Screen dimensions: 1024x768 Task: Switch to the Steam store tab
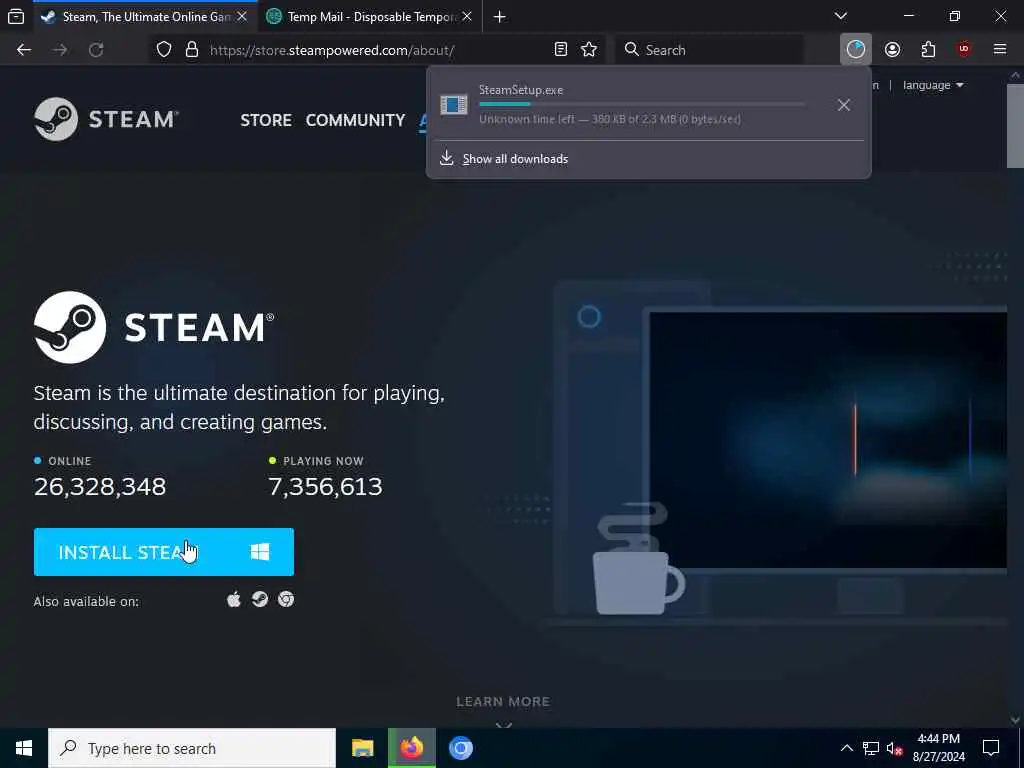pyautogui.click(x=146, y=17)
